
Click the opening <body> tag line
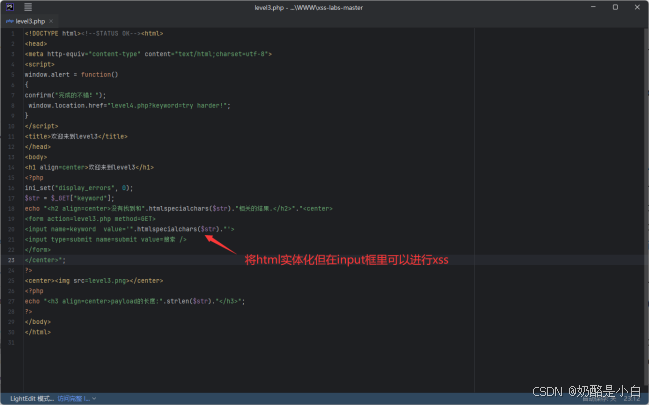tap(36, 157)
